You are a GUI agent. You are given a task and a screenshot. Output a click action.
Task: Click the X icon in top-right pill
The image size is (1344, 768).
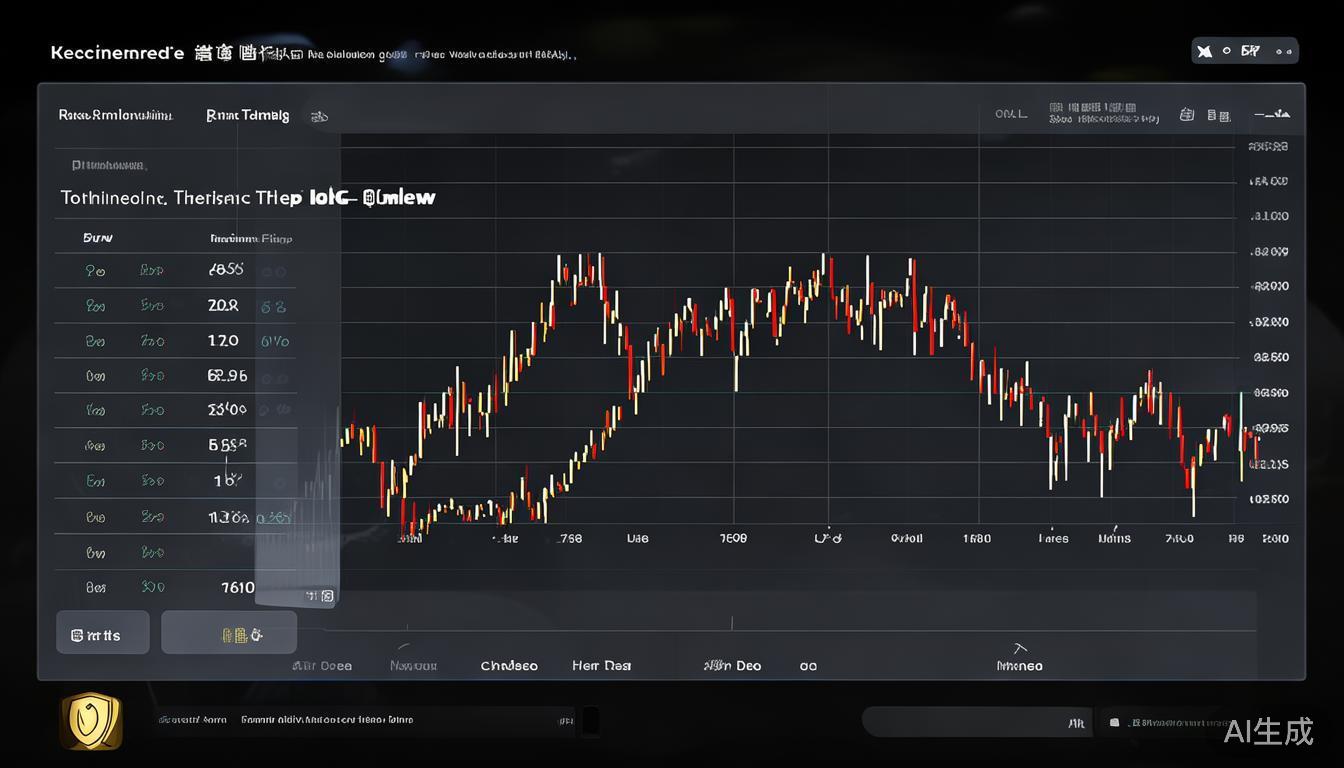pyautogui.click(x=1205, y=51)
